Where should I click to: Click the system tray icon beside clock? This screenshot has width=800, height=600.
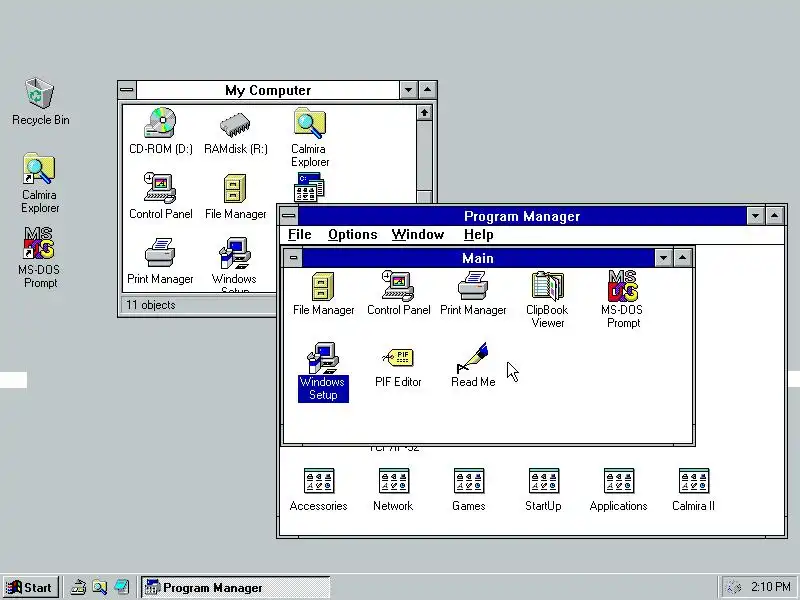click(733, 587)
